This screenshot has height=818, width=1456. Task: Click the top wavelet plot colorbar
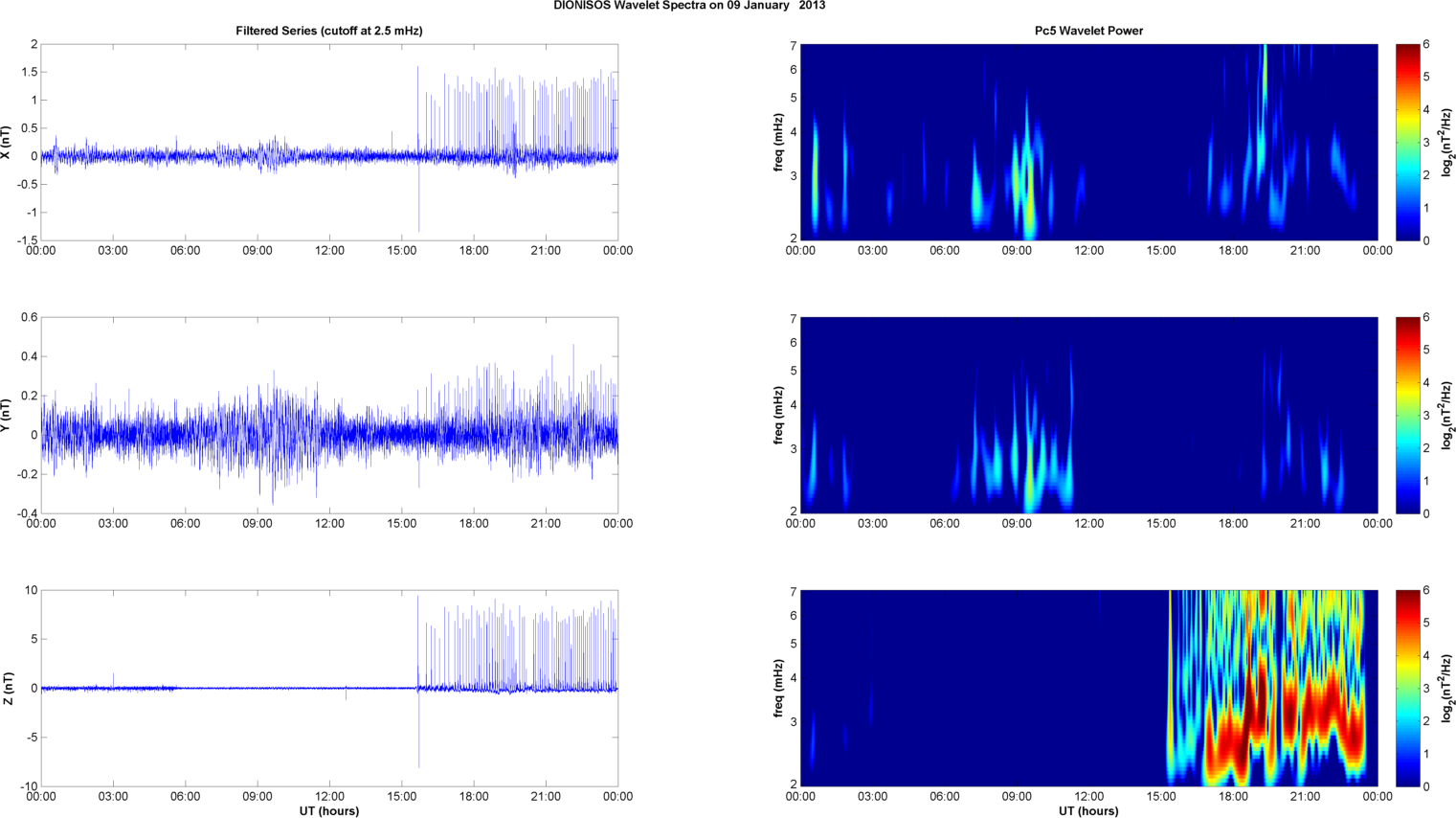1407,142
